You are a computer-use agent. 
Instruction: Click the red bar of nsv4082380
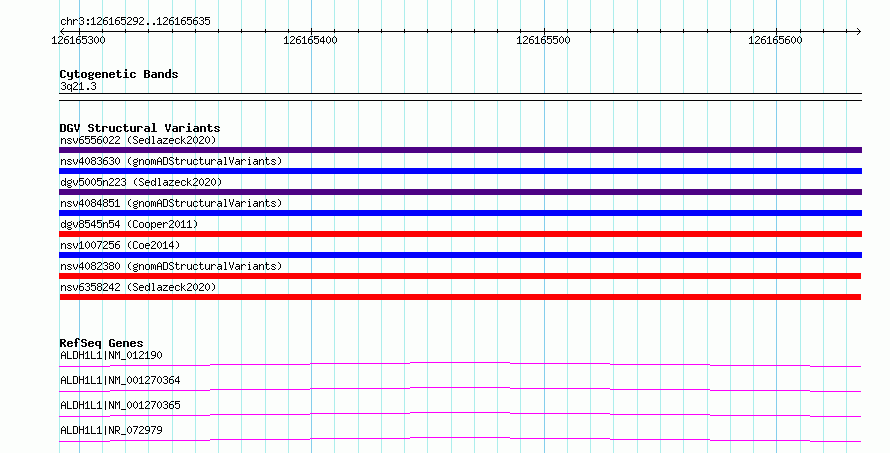click(x=460, y=276)
